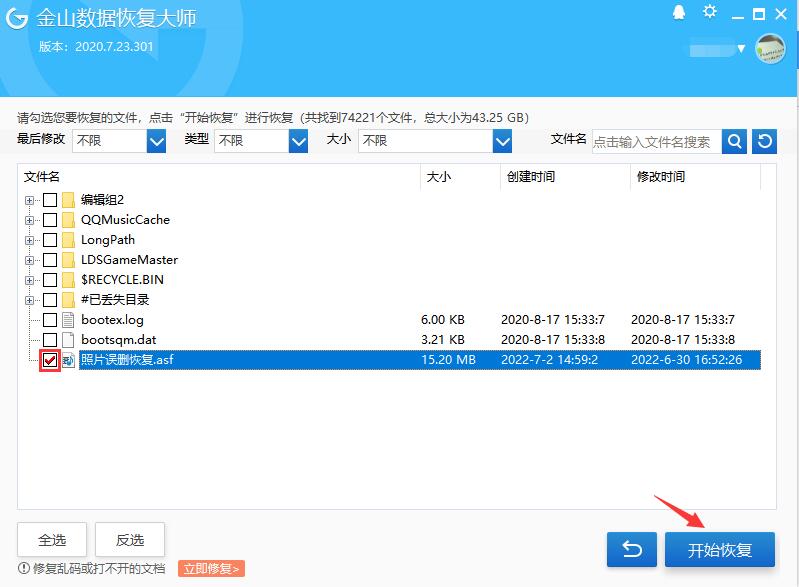Click the magnifier search button
This screenshot has width=799, height=587.
pos(734,141)
